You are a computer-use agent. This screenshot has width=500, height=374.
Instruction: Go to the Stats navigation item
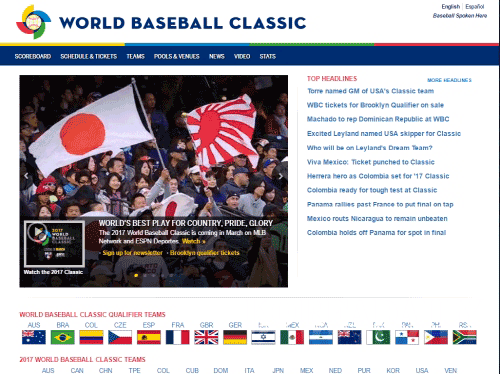268,56
